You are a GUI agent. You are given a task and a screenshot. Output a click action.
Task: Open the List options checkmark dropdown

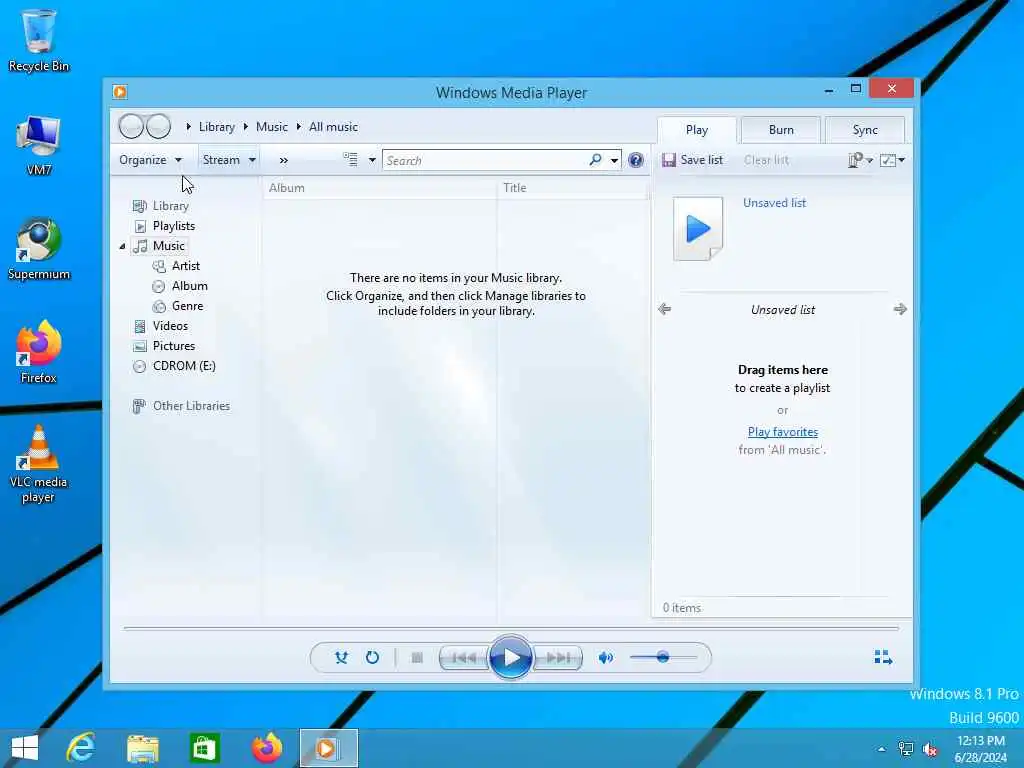892,160
